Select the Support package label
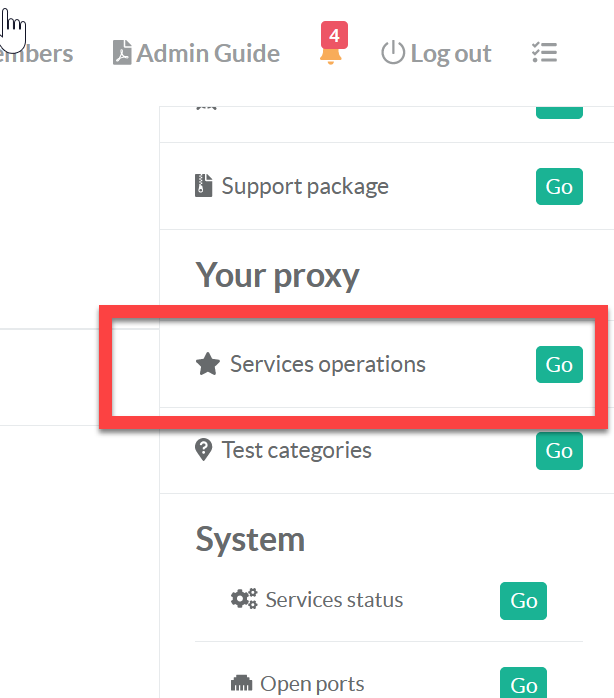Image resolution: width=614 pixels, height=698 pixels. (x=305, y=186)
